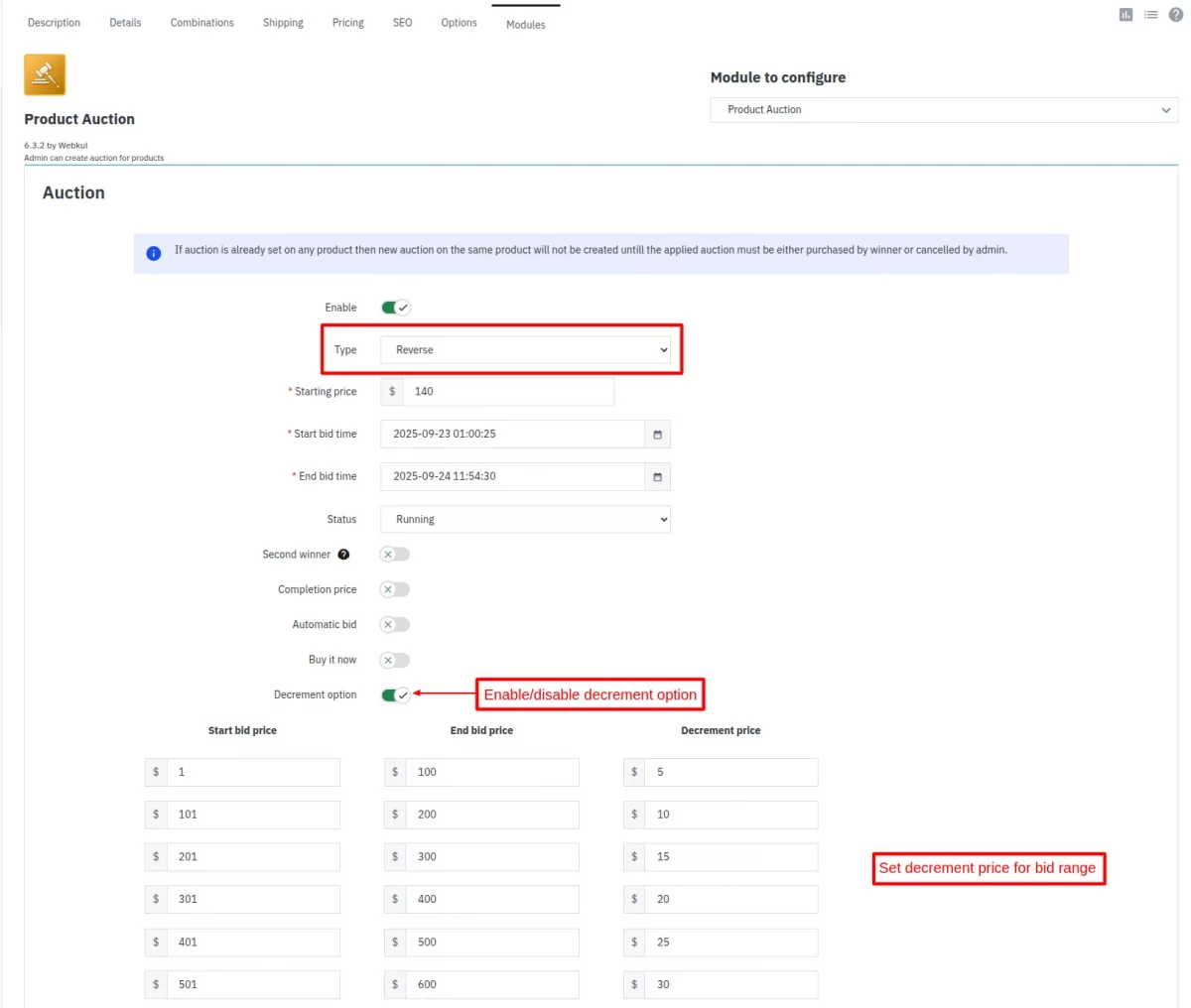The height and width of the screenshot is (1008, 1191).
Task: Toggle the Buy it now switch
Action: 395,660
